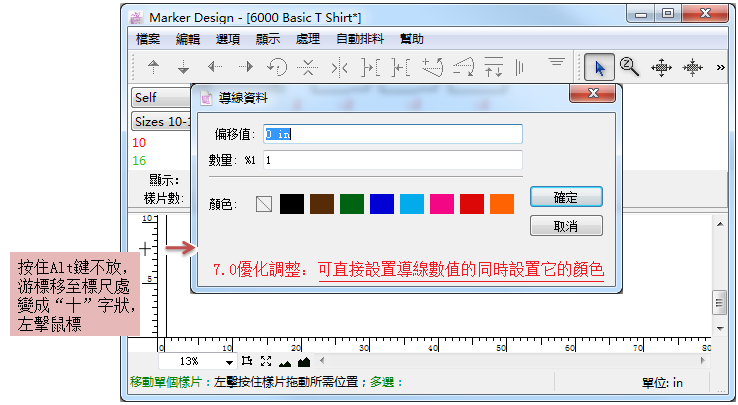Click the 數量 input field
This screenshot has height=405, width=738.
click(392, 160)
